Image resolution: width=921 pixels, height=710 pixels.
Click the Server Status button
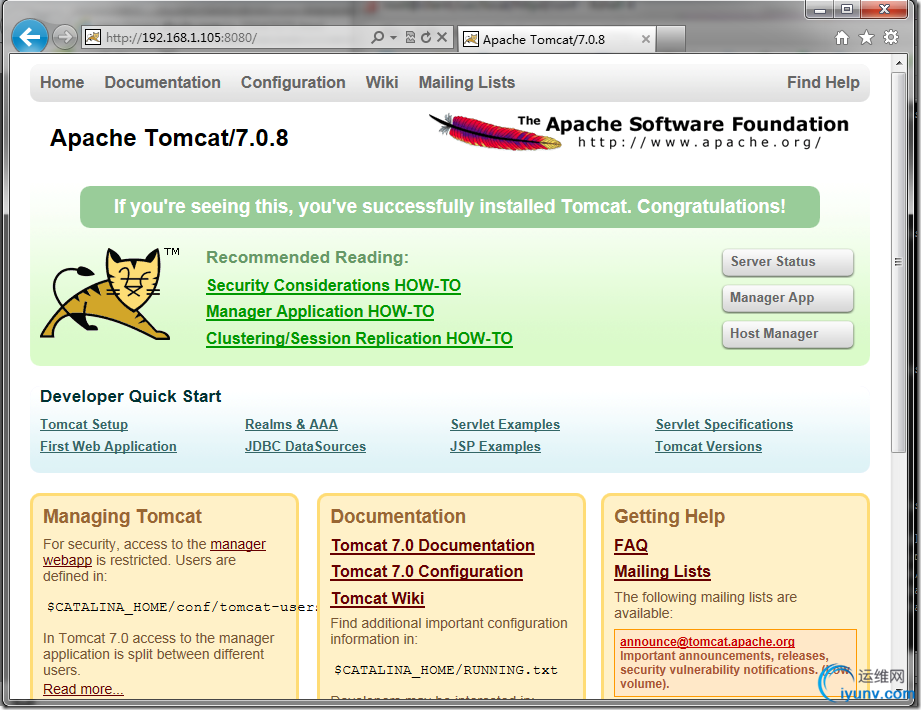pyautogui.click(x=788, y=262)
